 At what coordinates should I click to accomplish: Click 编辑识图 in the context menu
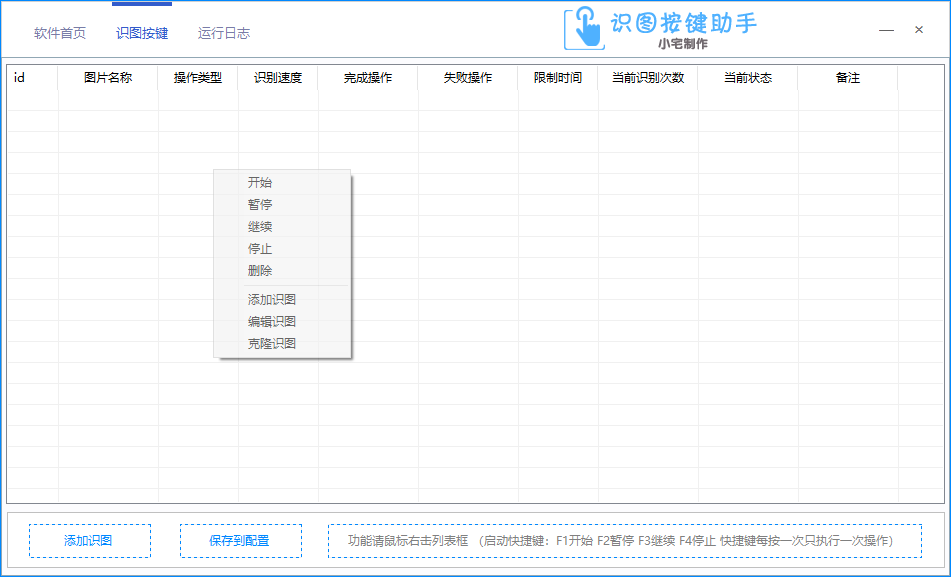coord(272,321)
